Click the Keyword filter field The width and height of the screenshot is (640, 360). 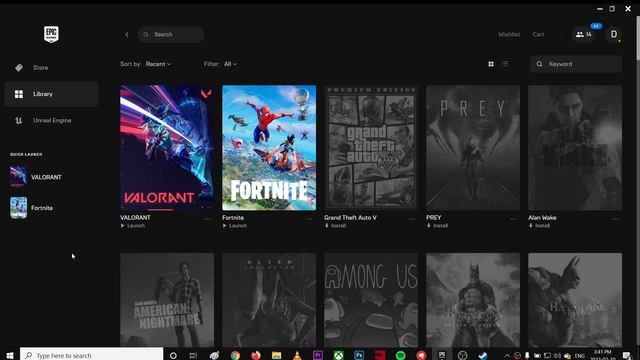(576, 64)
